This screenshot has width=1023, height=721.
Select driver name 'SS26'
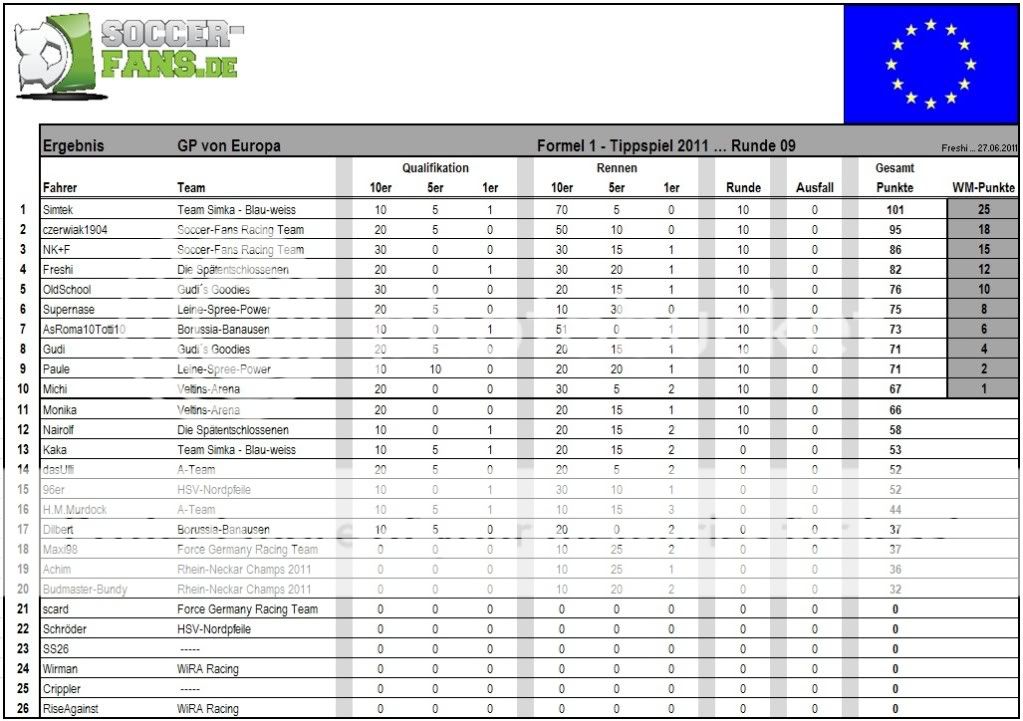click(55, 649)
